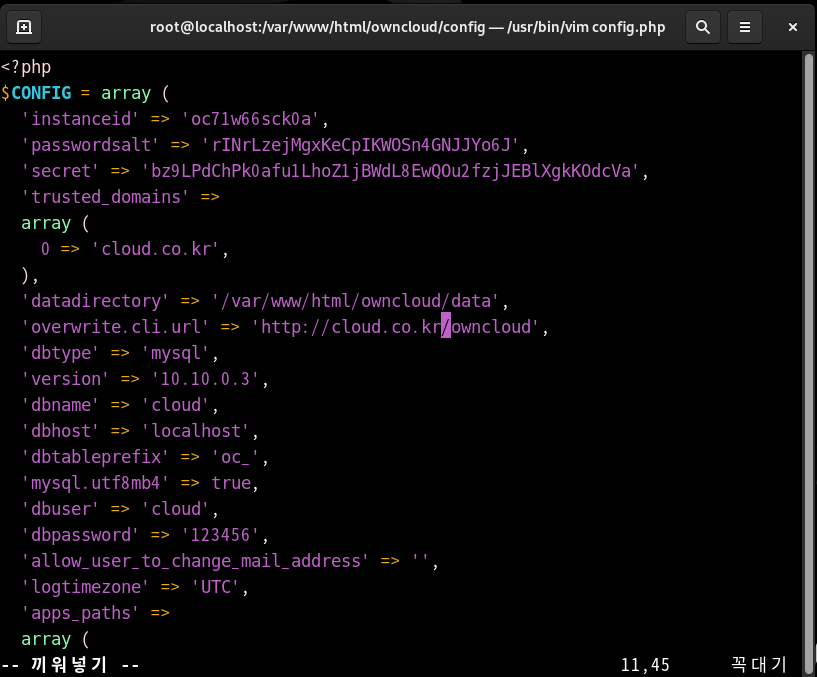Screen dimensions: 817x677
Task: Click 'allow_user_to_change_mail_address' key
Action: (195, 561)
